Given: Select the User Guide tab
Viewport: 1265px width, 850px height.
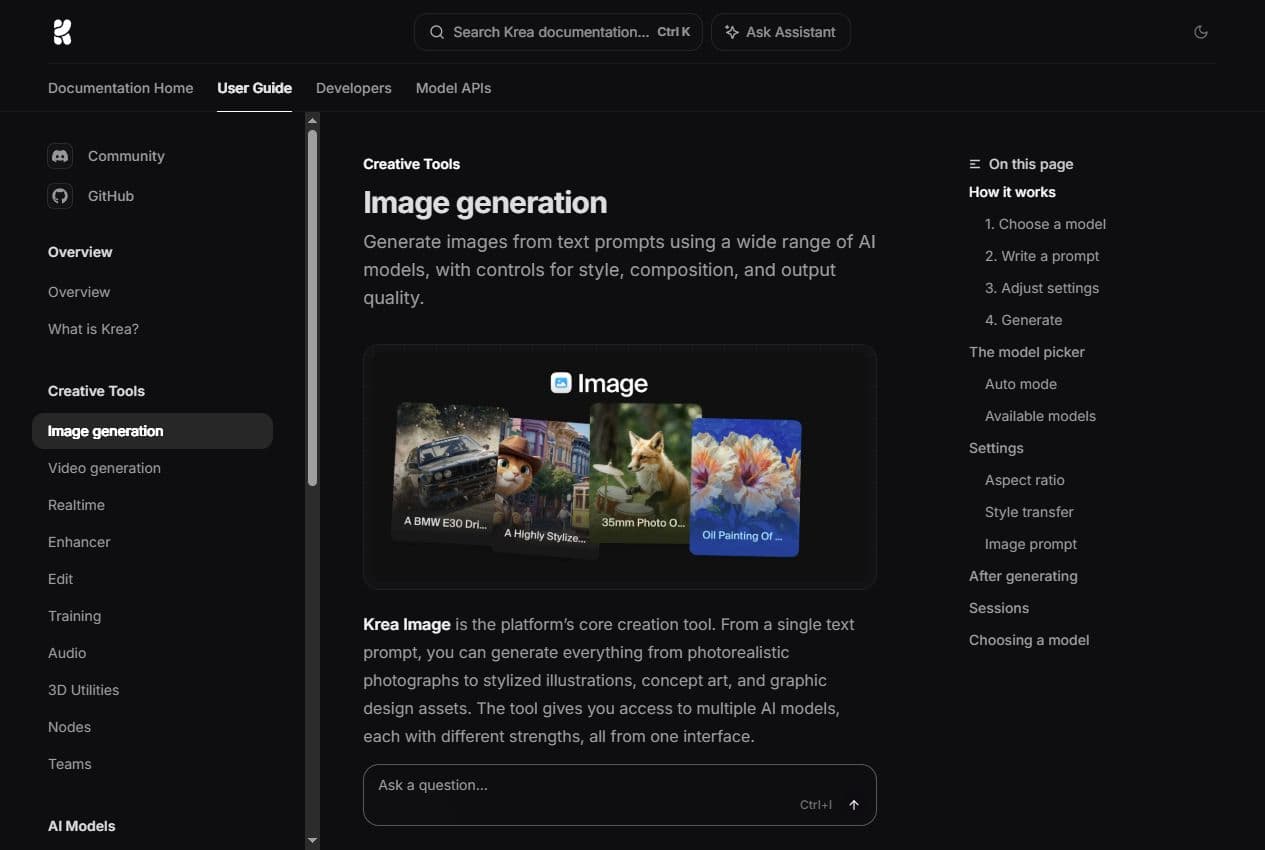Looking at the screenshot, I should [255, 88].
